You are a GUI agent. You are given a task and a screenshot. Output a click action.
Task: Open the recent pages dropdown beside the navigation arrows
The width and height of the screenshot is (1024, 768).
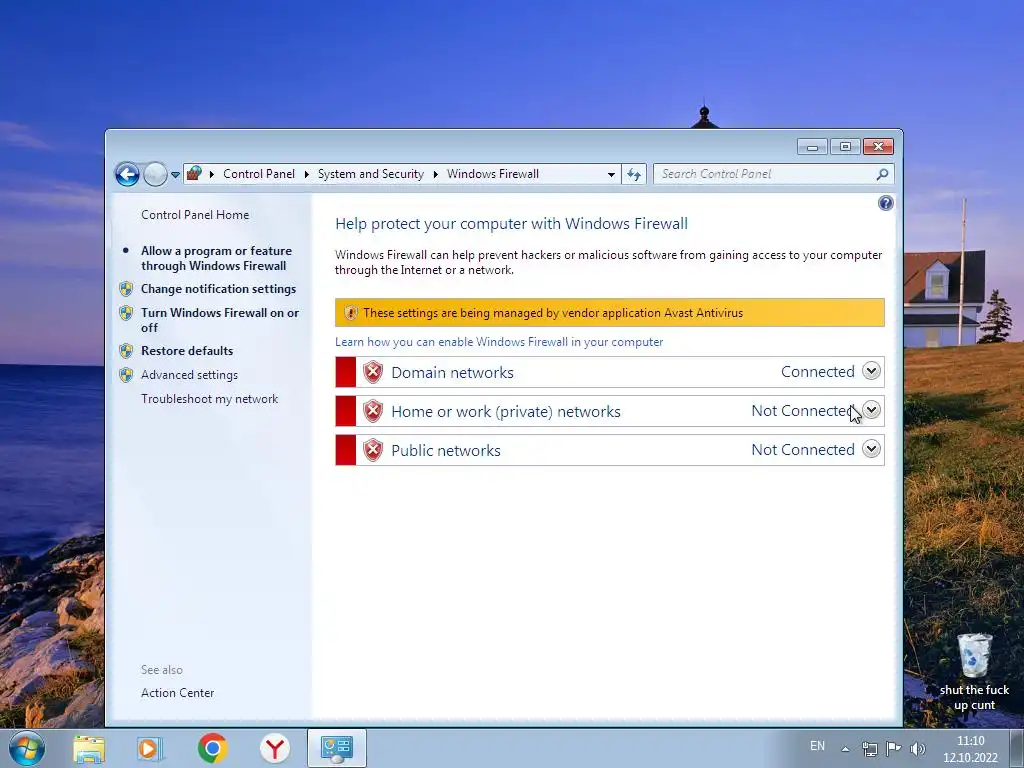175,174
